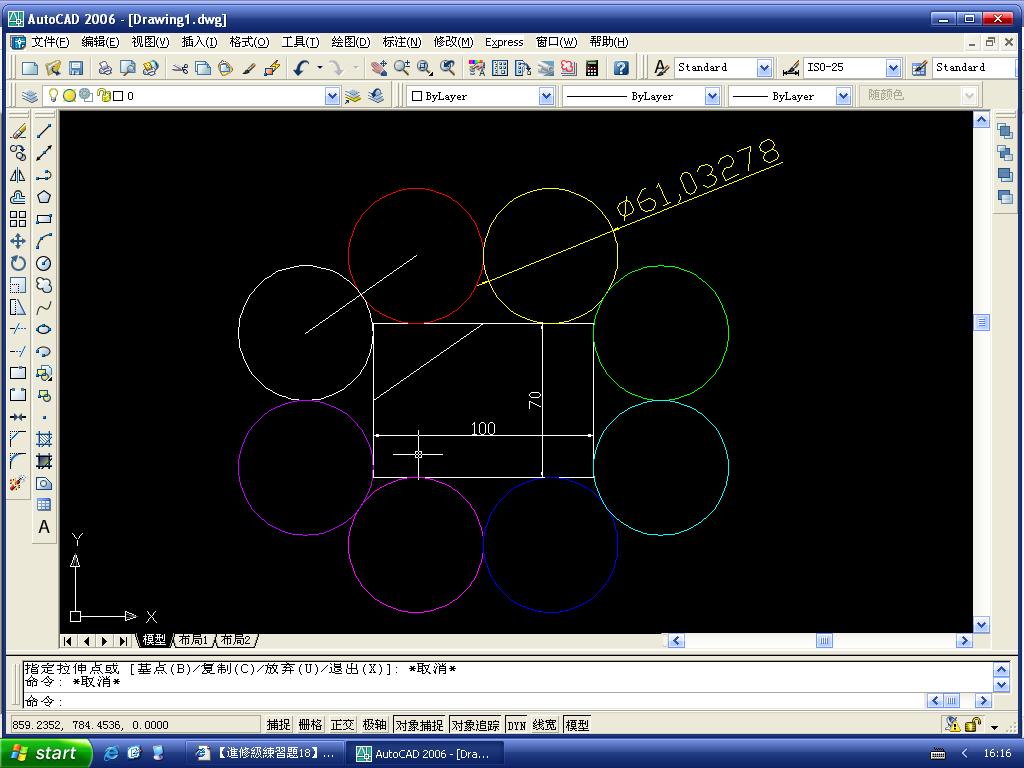1024x768 pixels.
Task: Open the undo history dropdown arrow
Action: (x=320, y=67)
